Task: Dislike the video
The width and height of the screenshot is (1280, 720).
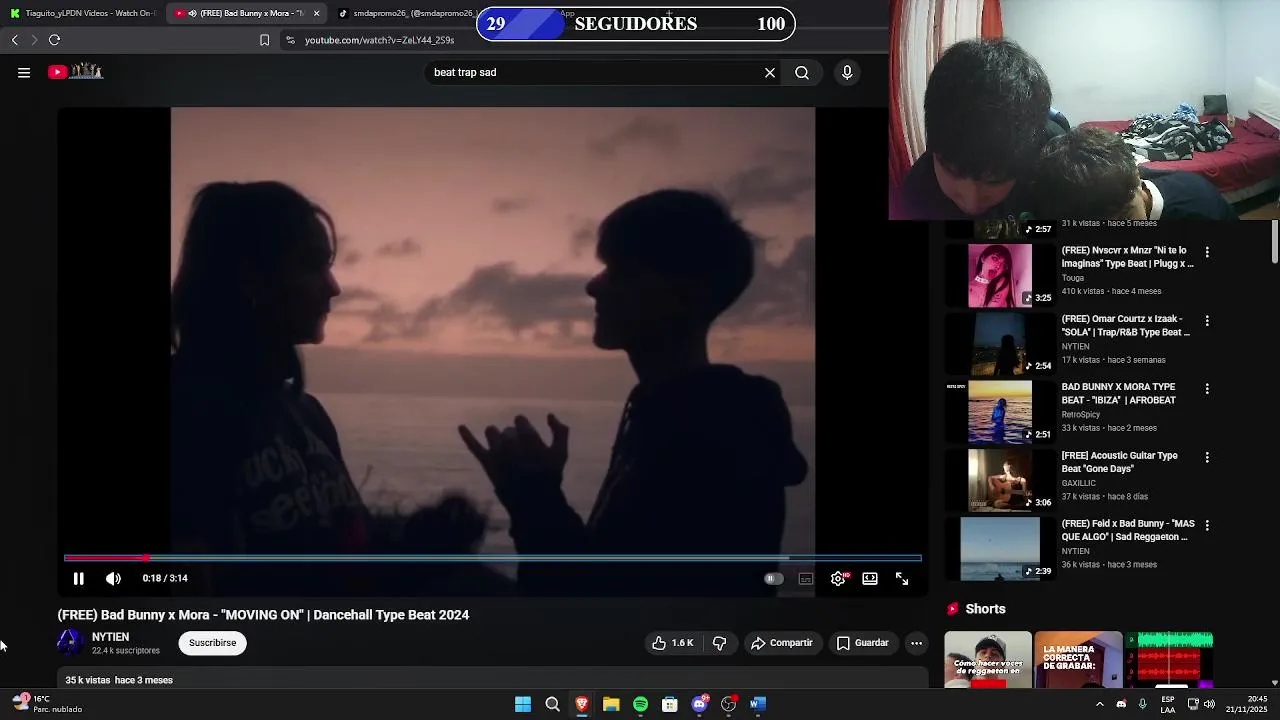Action: pyautogui.click(x=719, y=643)
